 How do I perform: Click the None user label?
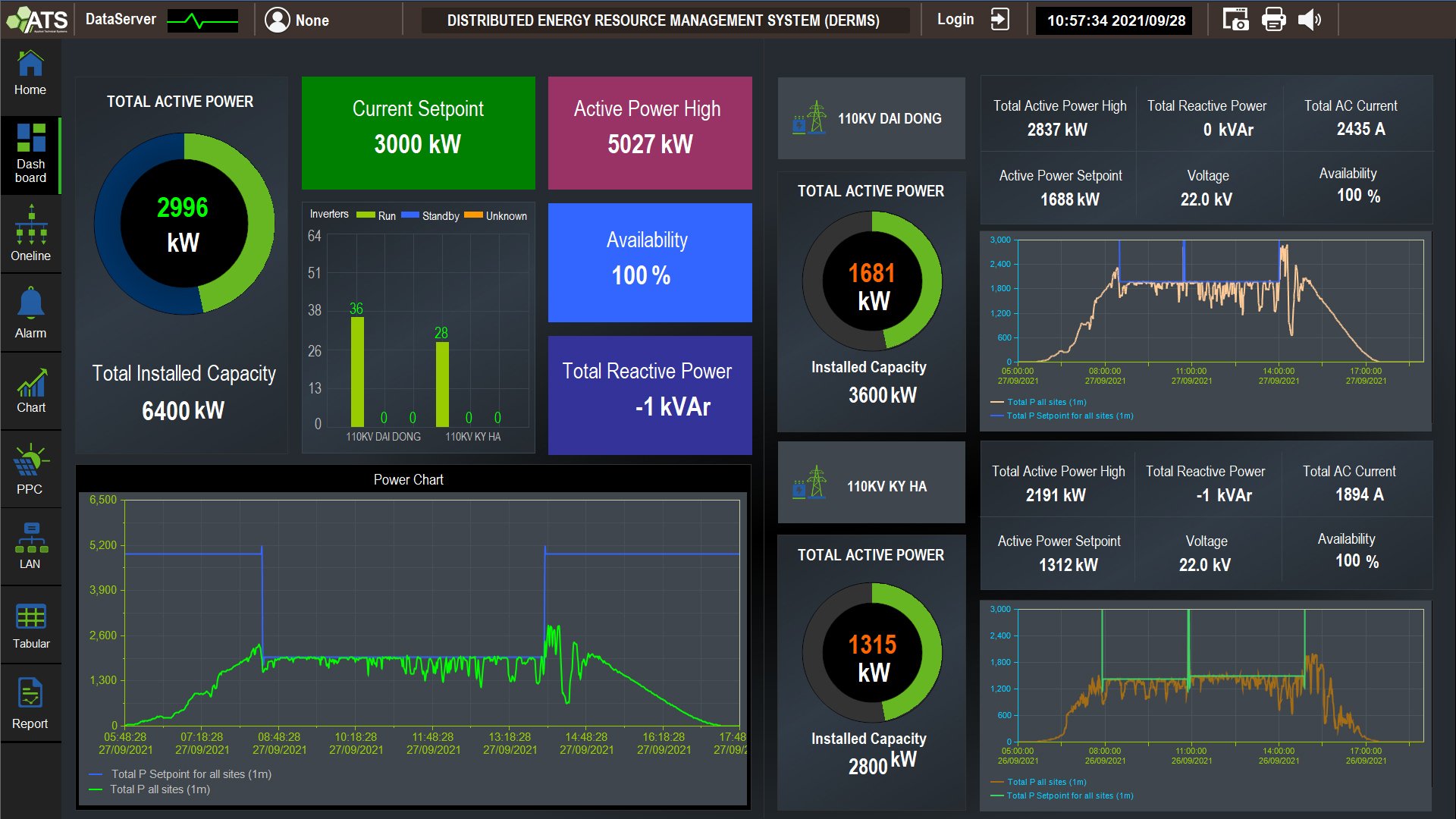click(312, 20)
